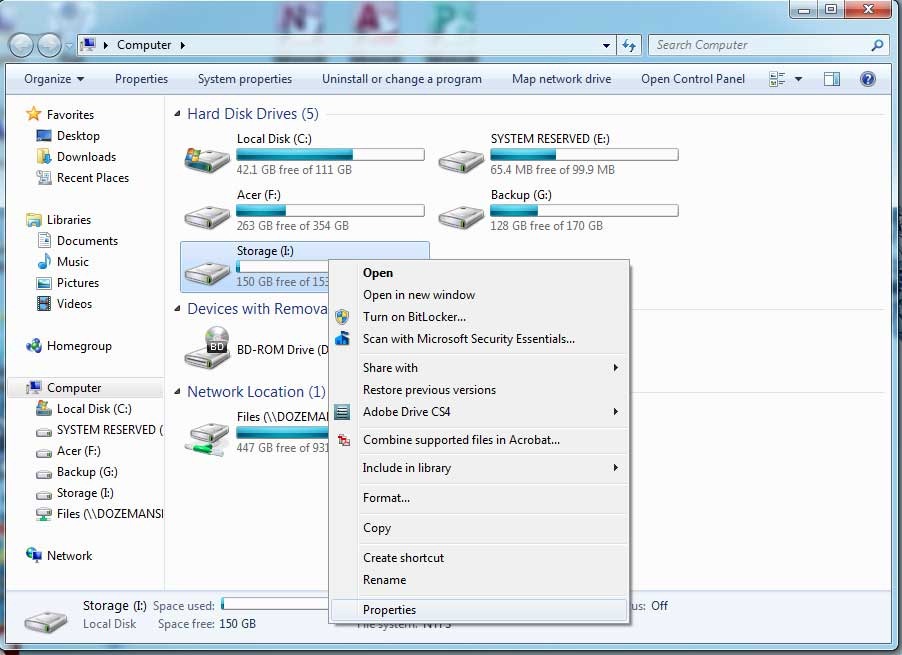The width and height of the screenshot is (902, 655).
Task: Expand the Include in library submenu
Action: click(616, 468)
